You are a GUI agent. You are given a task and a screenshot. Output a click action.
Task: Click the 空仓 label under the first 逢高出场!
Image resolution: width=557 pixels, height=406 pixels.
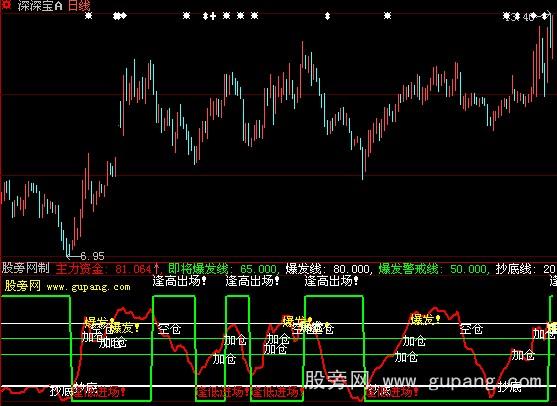point(169,329)
